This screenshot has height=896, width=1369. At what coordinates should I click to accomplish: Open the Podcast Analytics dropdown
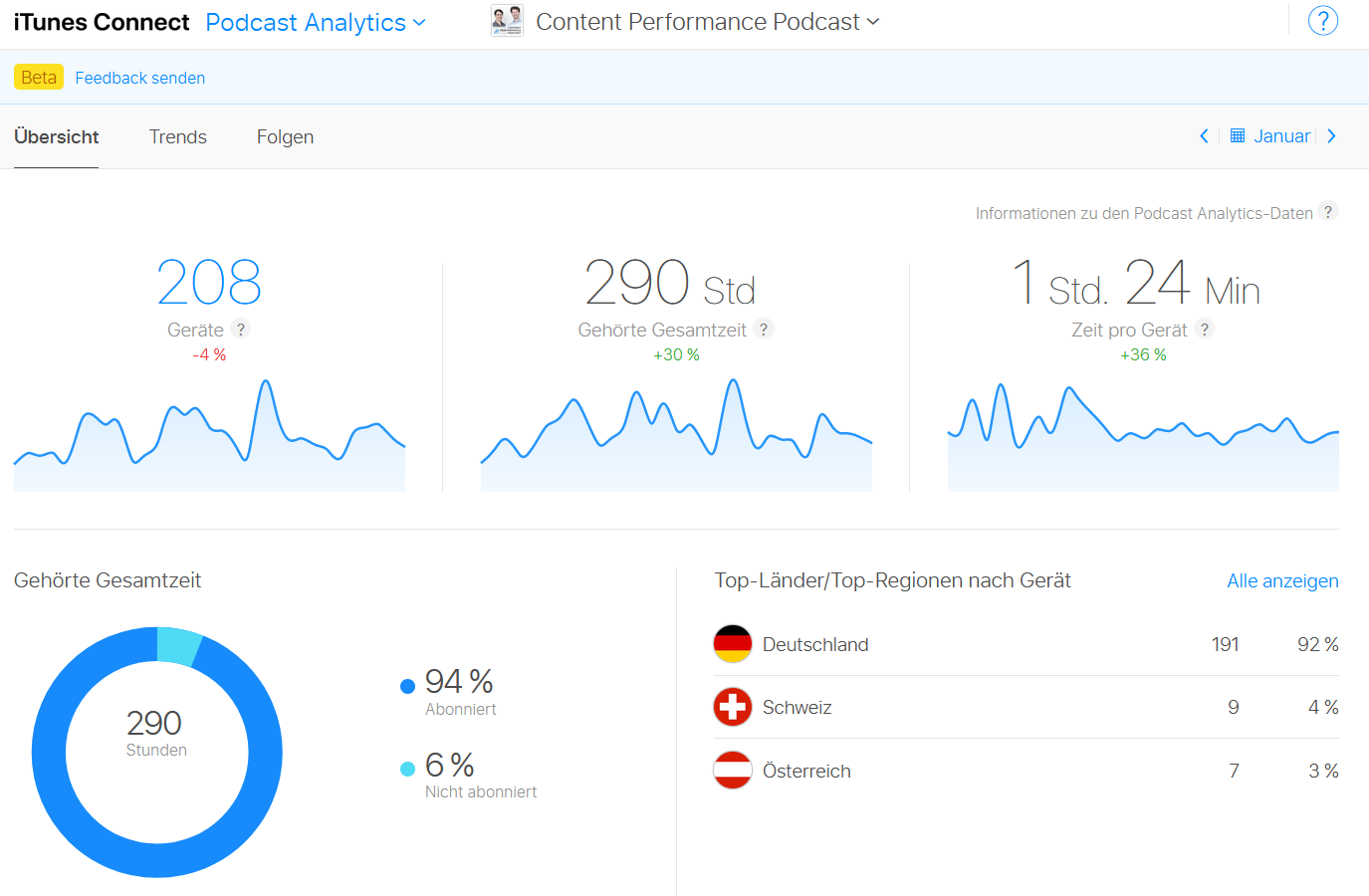[316, 22]
